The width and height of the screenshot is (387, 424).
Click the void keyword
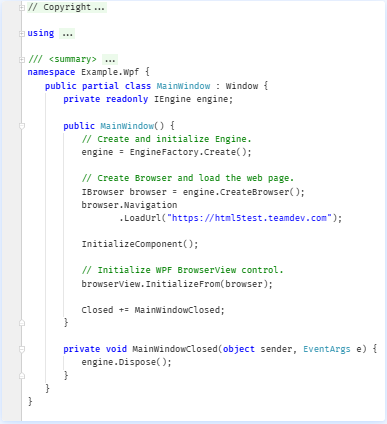coord(116,349)
